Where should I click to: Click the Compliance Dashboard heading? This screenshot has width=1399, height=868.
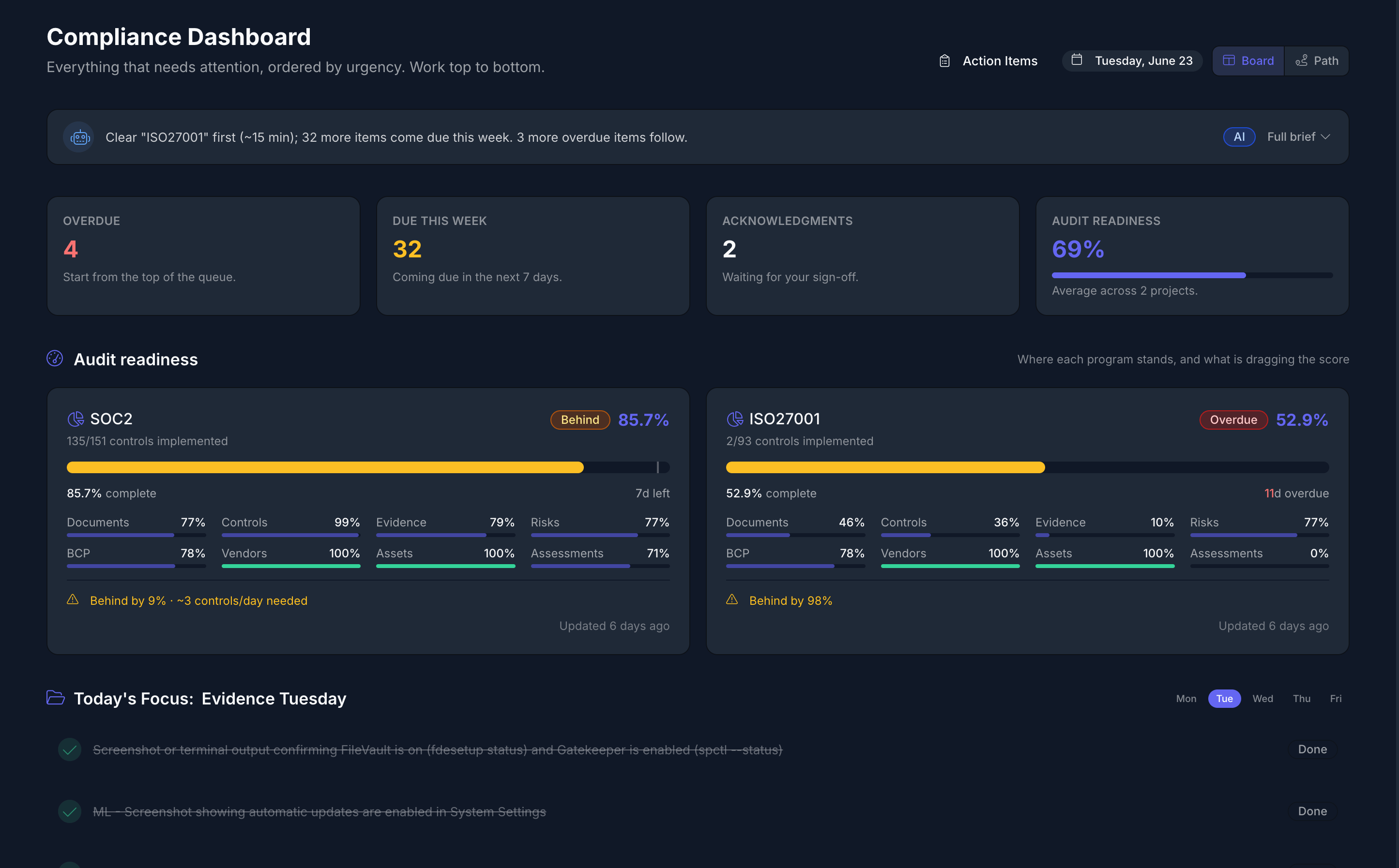pyautogui.click(x=179, y=37)
